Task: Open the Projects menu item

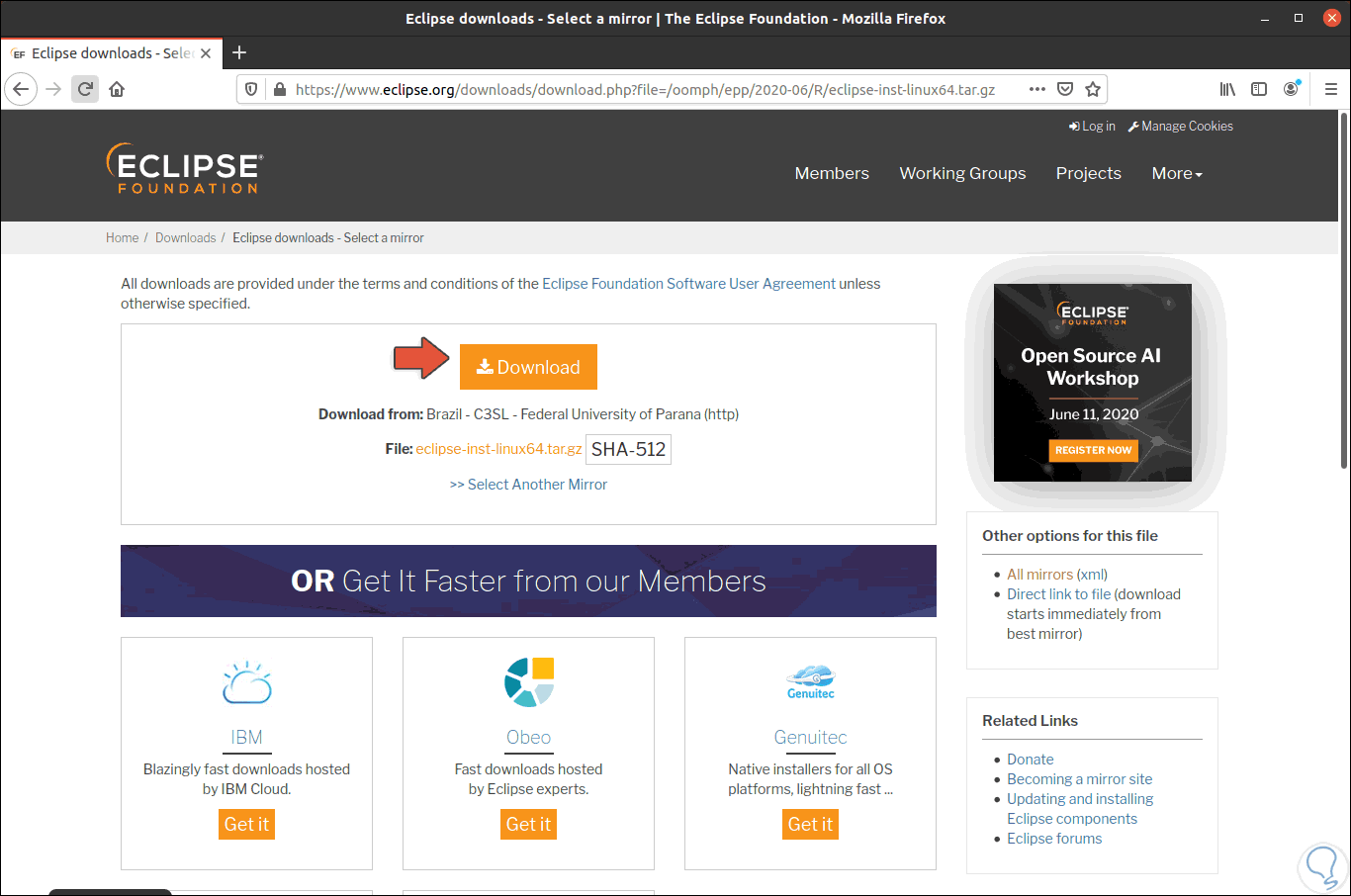Action: click(1089, 173)
